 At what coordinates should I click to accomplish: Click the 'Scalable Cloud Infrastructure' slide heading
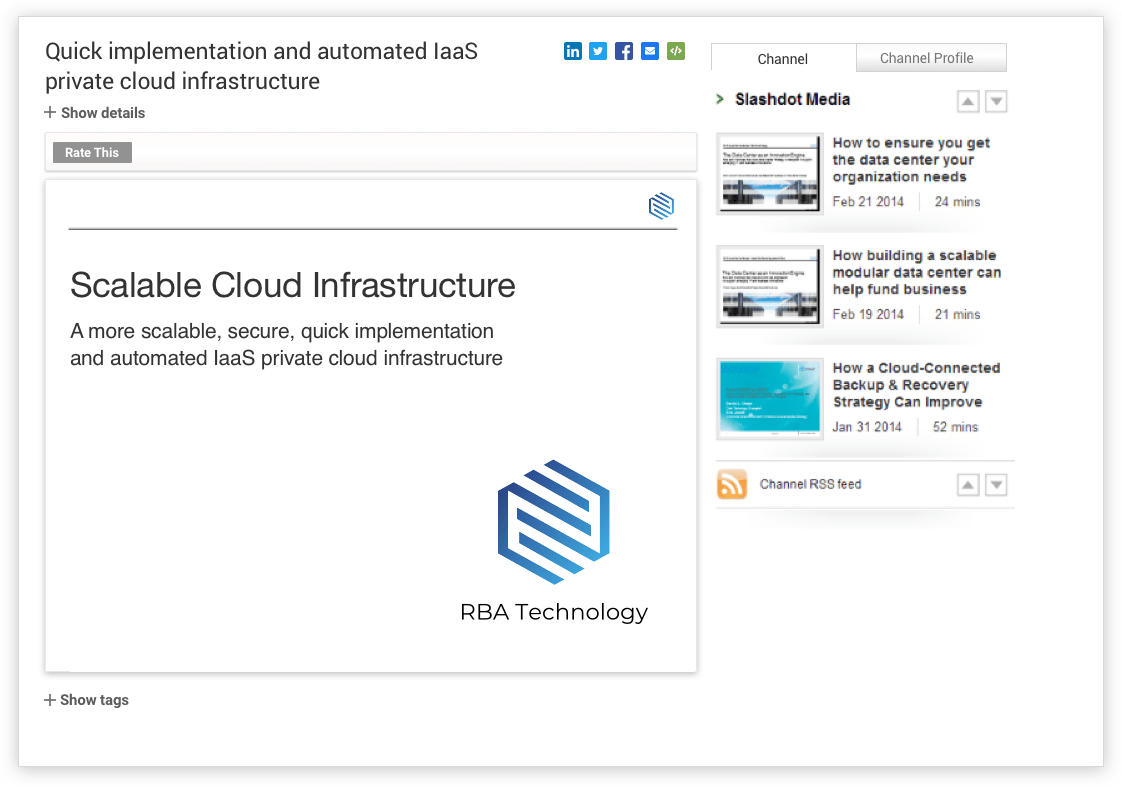[293, 285]
